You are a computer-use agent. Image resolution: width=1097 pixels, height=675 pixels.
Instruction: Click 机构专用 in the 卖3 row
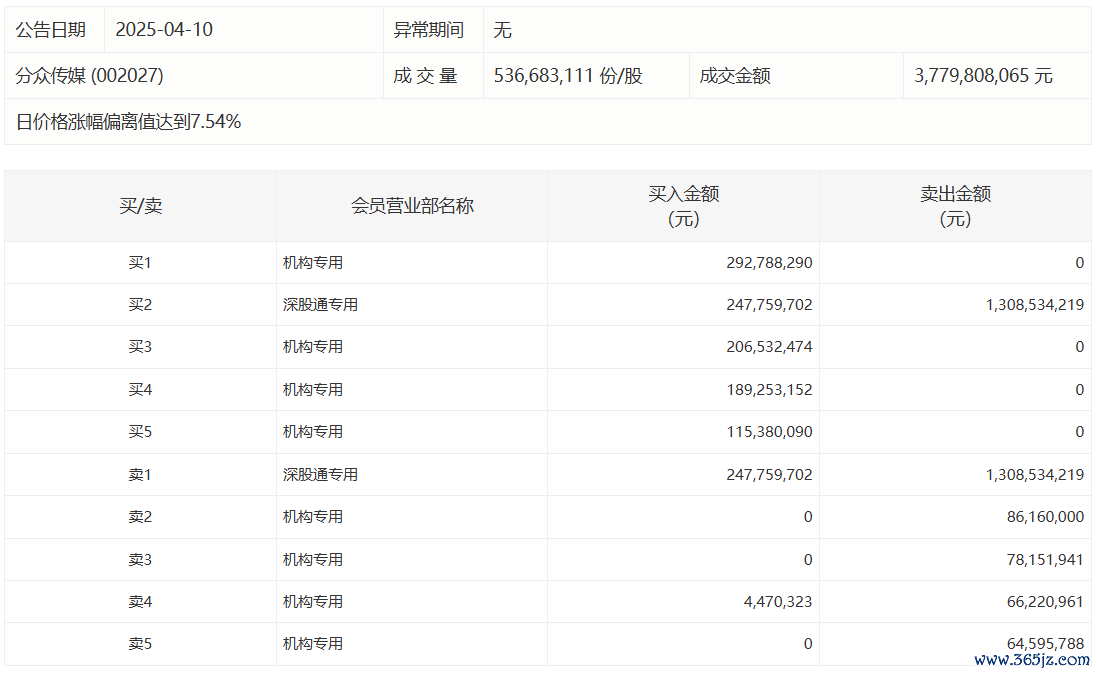(x=313, y=559)
